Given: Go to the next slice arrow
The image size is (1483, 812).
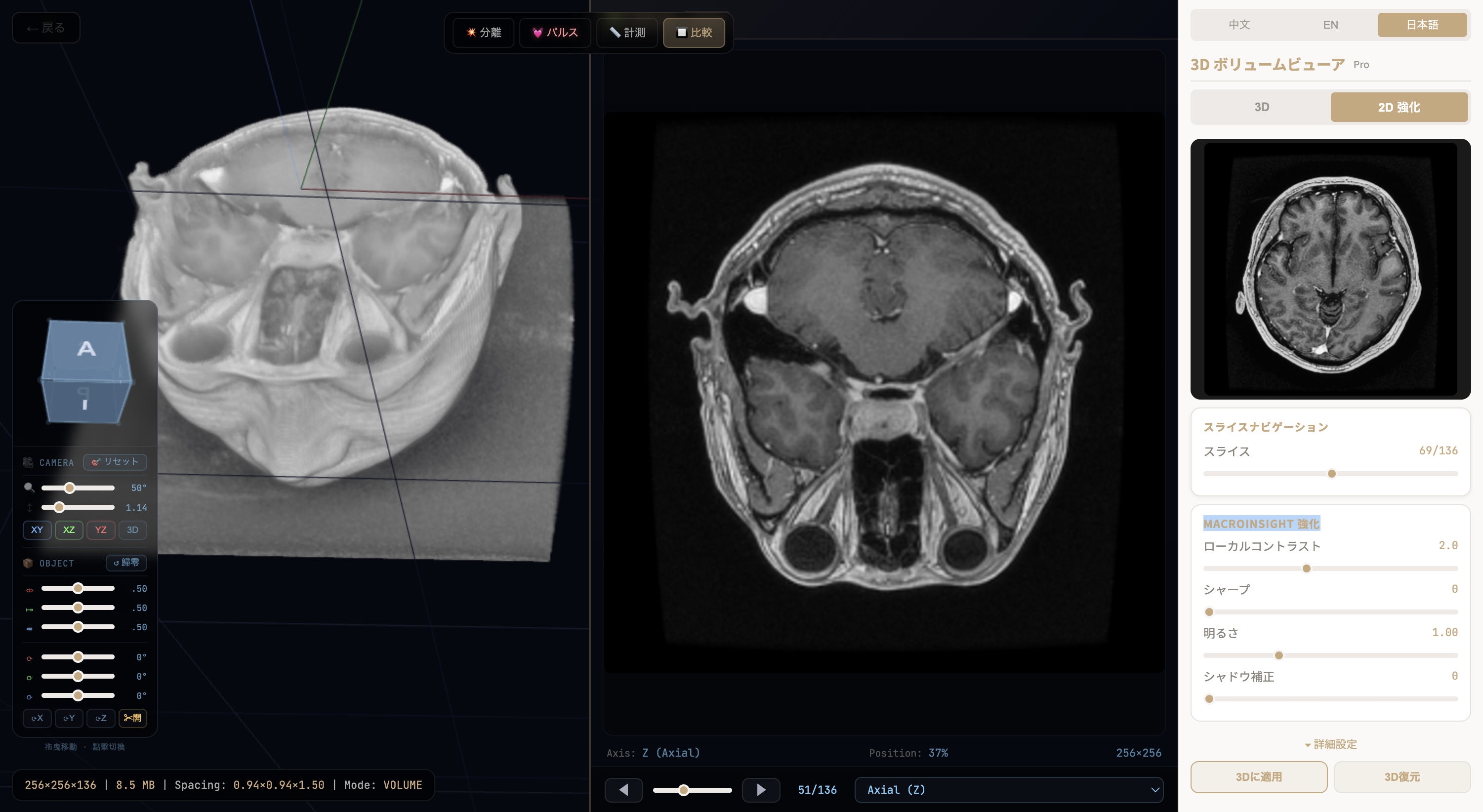Looking at the screenshot, I should tap(761, 790).
